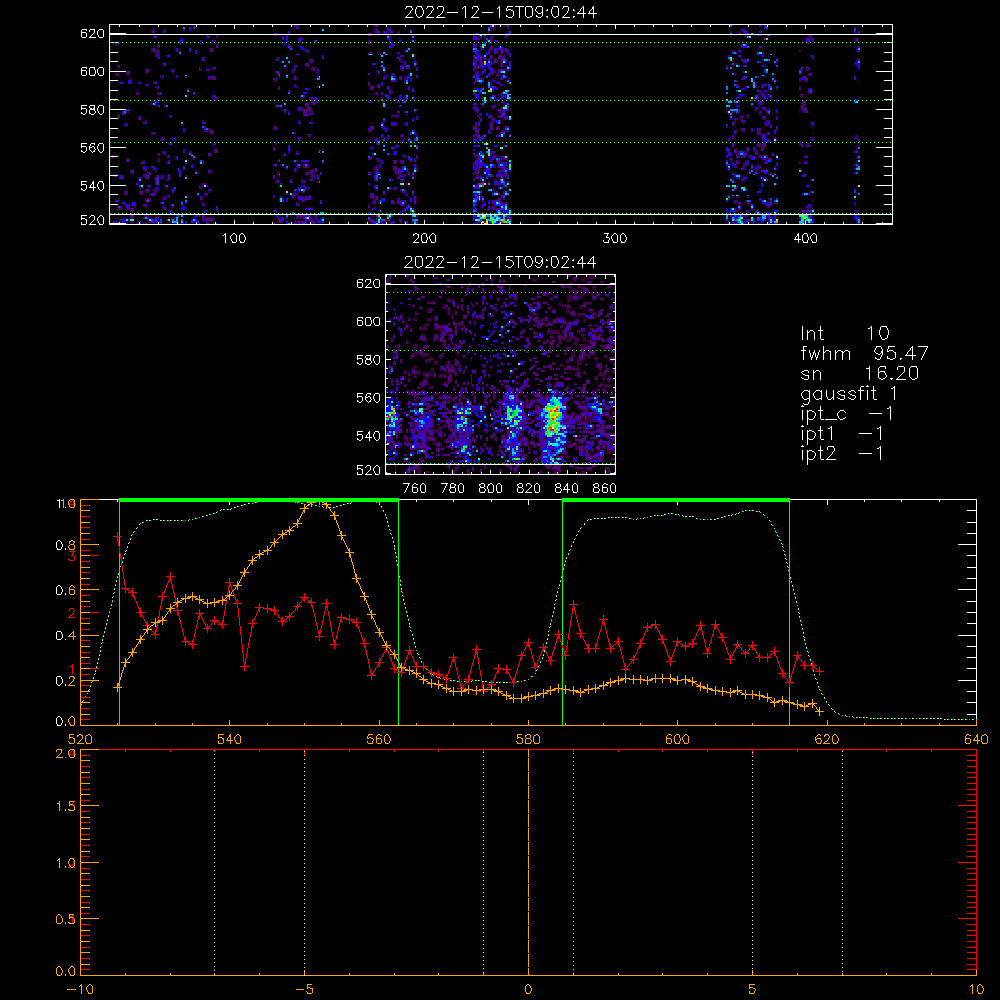The image size is (1000, 1000).
Task: Click the x-axis label 300 on top plot
Action: tap(615, 239)
